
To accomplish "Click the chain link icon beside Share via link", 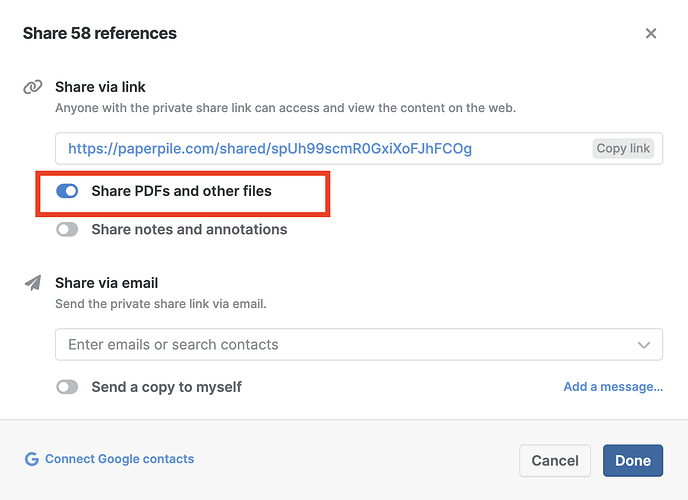I will 33,87.
